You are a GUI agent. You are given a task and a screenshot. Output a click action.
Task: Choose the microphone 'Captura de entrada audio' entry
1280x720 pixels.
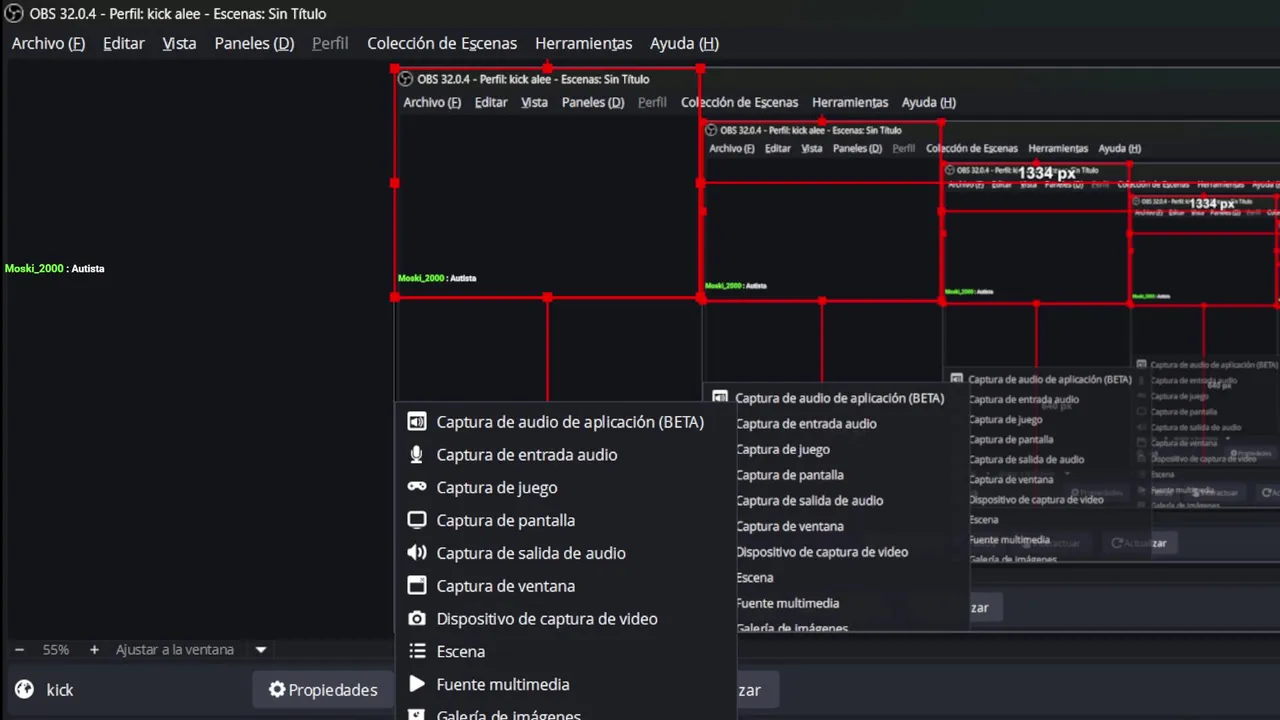565,455
